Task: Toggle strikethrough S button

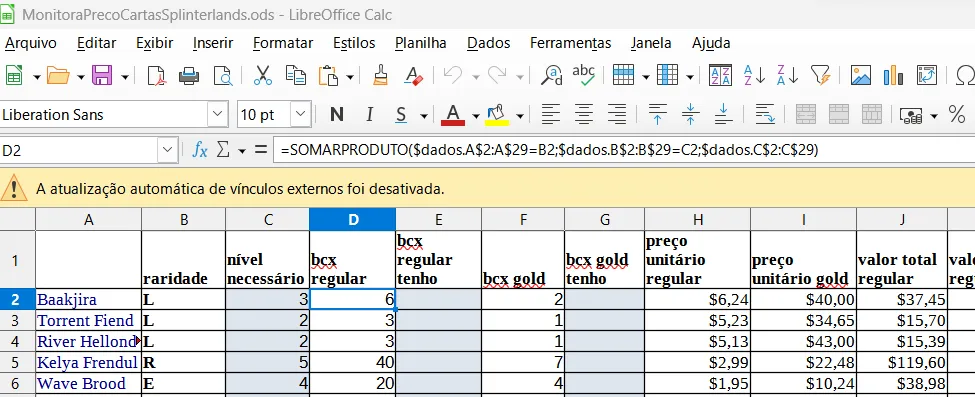Action: 401,114
